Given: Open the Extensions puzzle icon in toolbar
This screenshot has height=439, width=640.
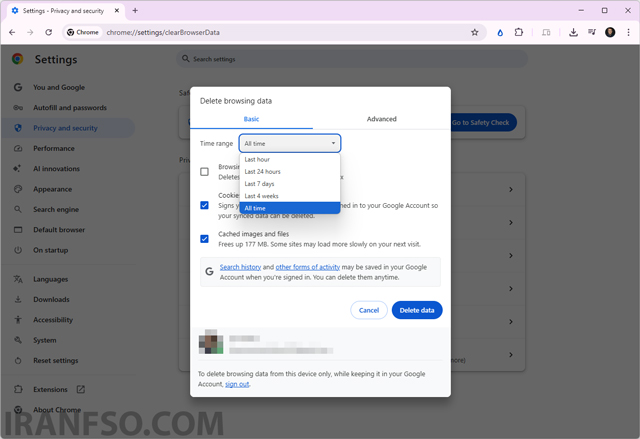Looking at the screenshot, I should click(519, 32).
